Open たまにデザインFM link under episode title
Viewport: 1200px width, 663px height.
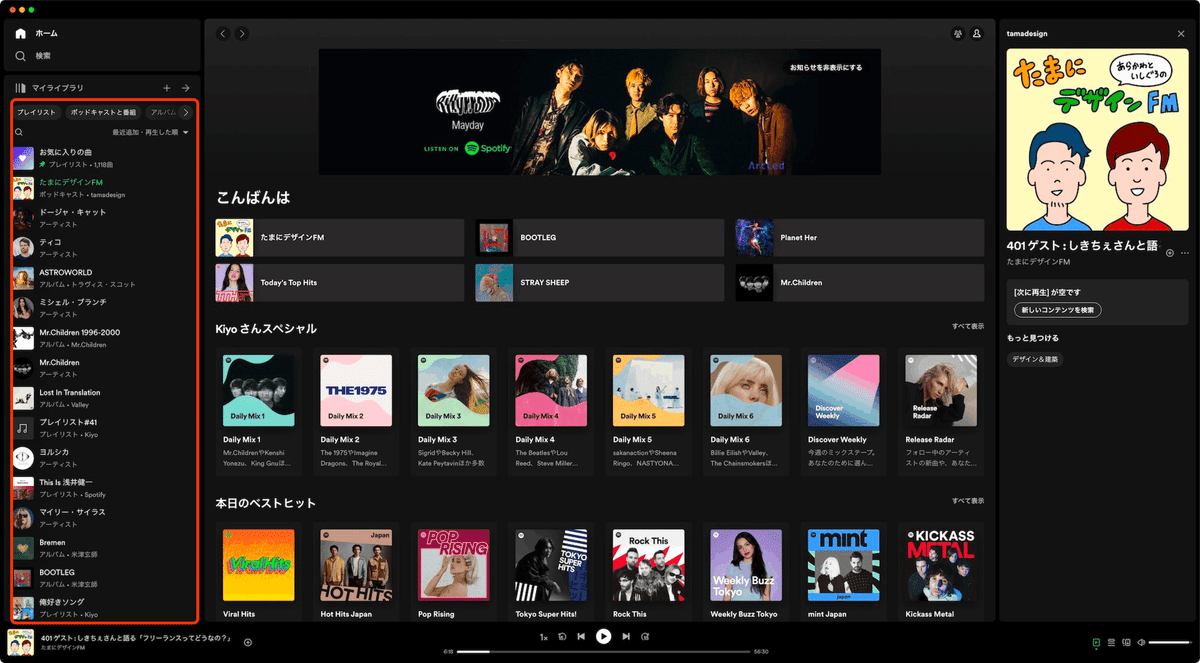point(1038,262)
